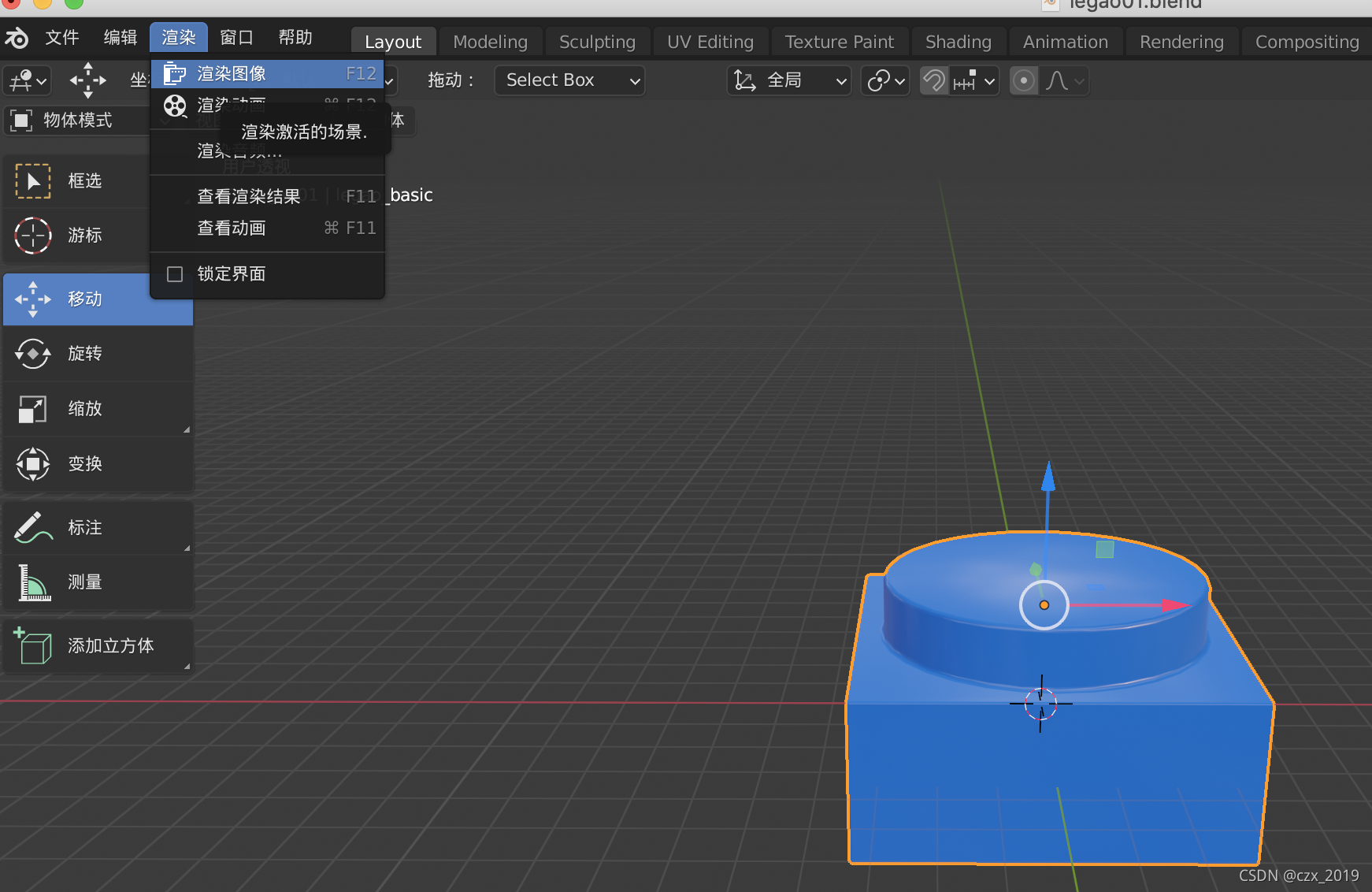Switch to the Compositing workspace tab
The image size is (1372, 892).
[1307, 42]
